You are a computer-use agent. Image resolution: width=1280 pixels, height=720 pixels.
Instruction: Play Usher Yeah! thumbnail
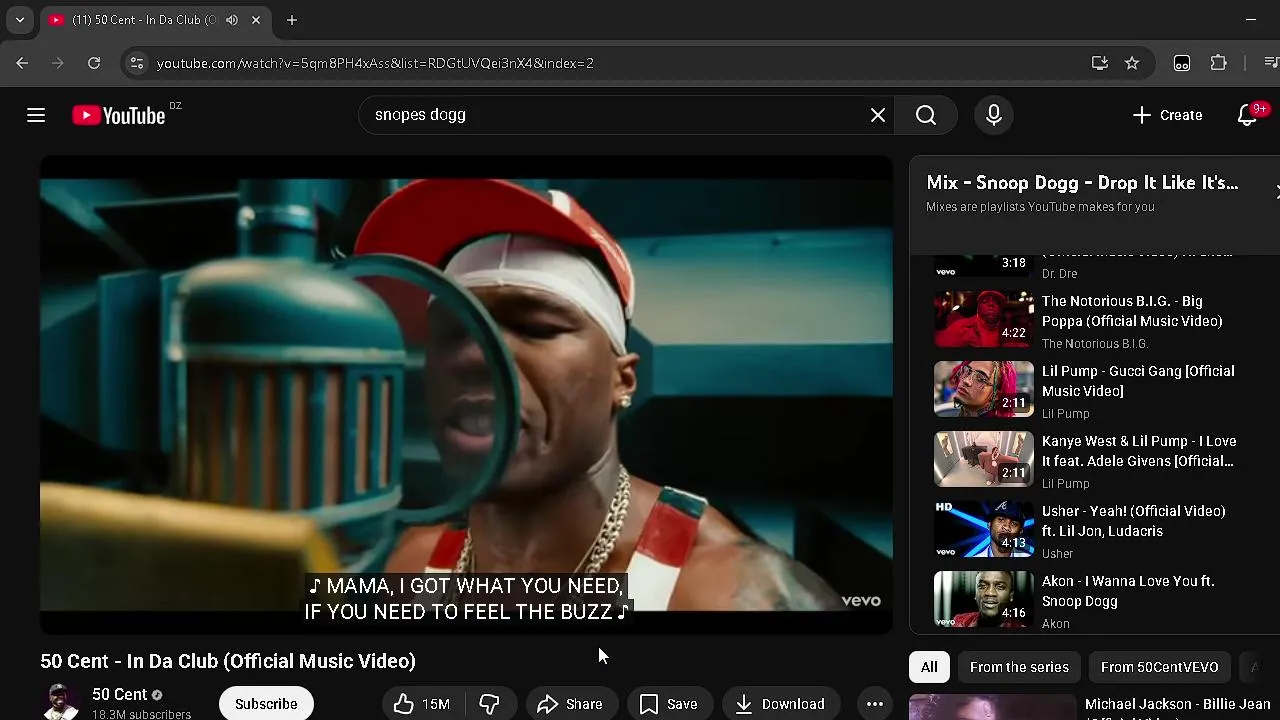coord(984,529)
